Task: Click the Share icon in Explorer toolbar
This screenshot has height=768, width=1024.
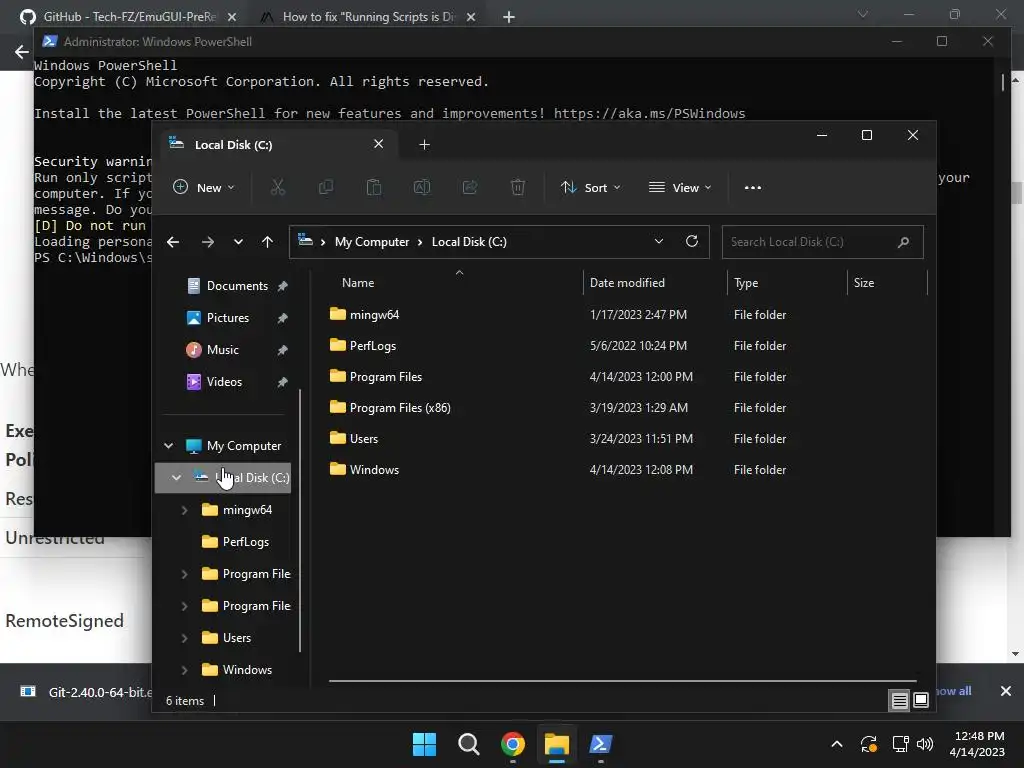Action: click(x=470, y=187)
